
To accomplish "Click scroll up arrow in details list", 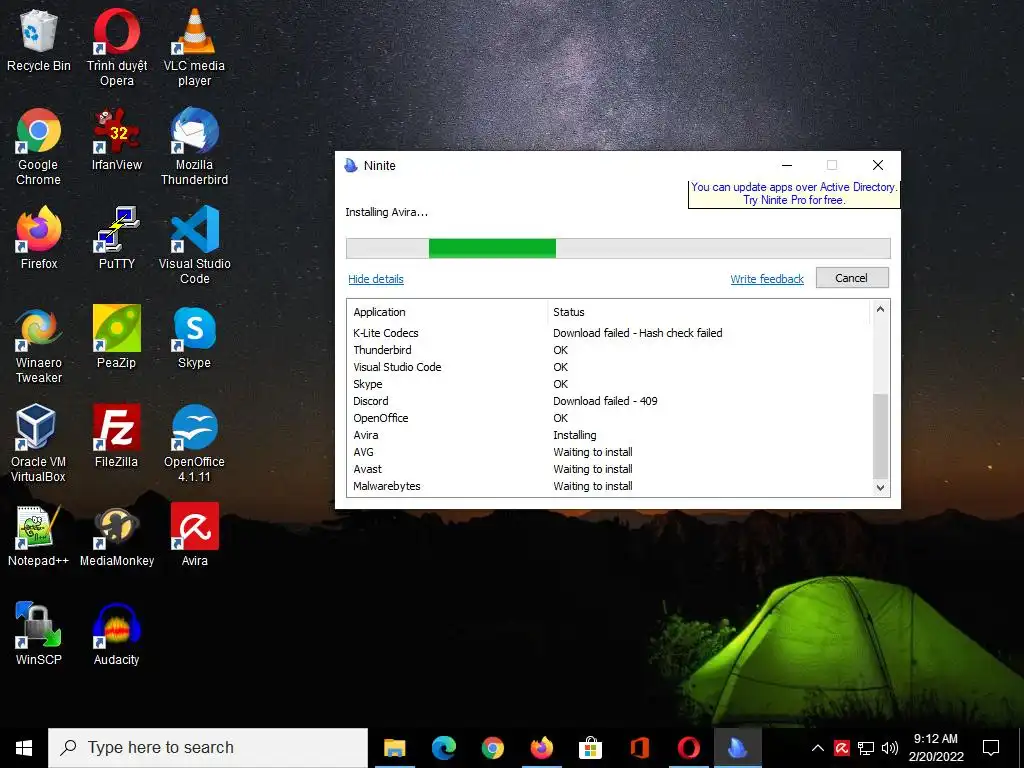I will click(x=880, y=310).
